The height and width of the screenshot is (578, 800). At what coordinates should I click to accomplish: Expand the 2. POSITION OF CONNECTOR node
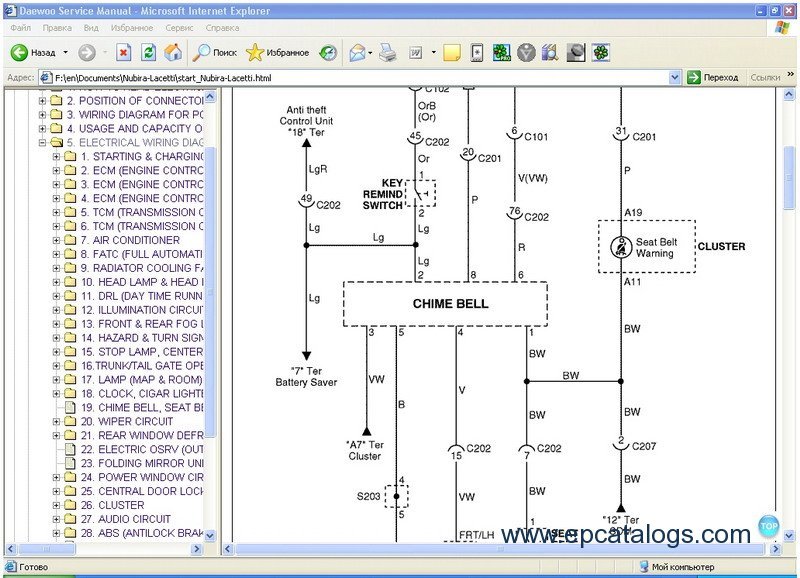[x=42, y=100]
